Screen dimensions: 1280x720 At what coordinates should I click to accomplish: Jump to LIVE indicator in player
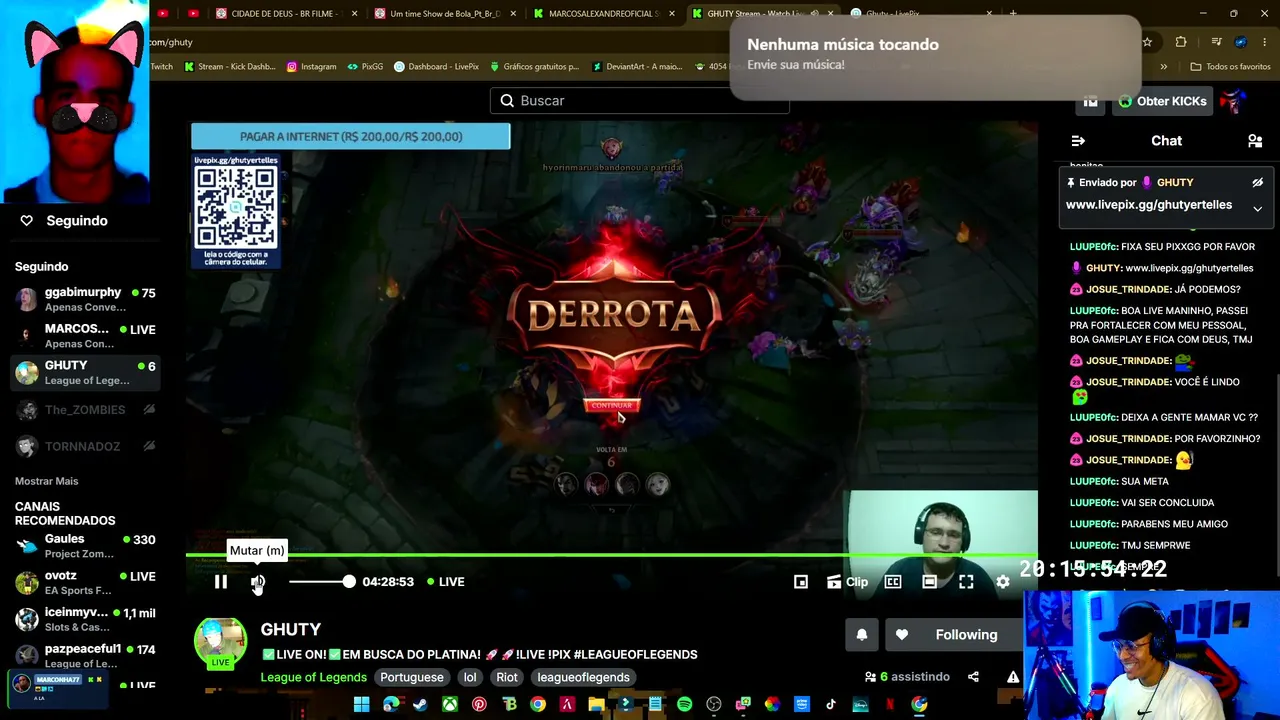pyautogui.click(x=446, y=581)
